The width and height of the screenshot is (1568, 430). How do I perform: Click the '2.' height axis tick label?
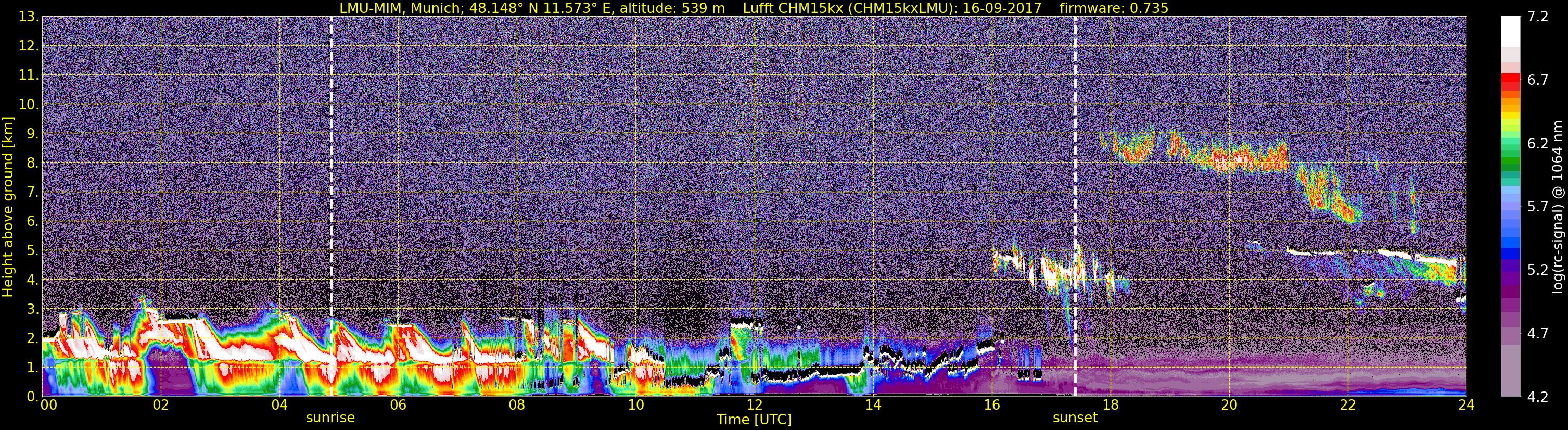coord(32,338)
